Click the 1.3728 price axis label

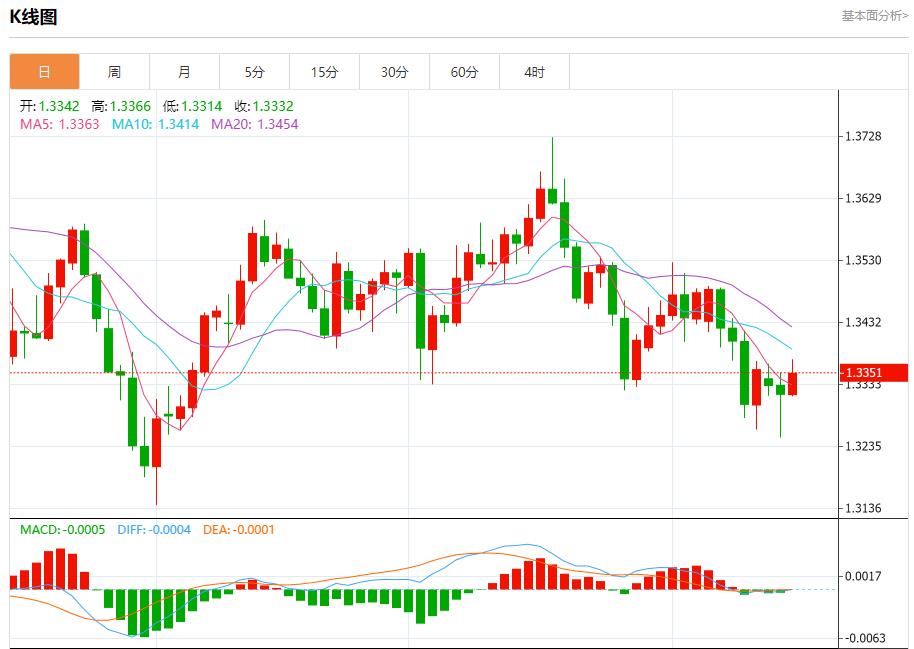[865, 134]
